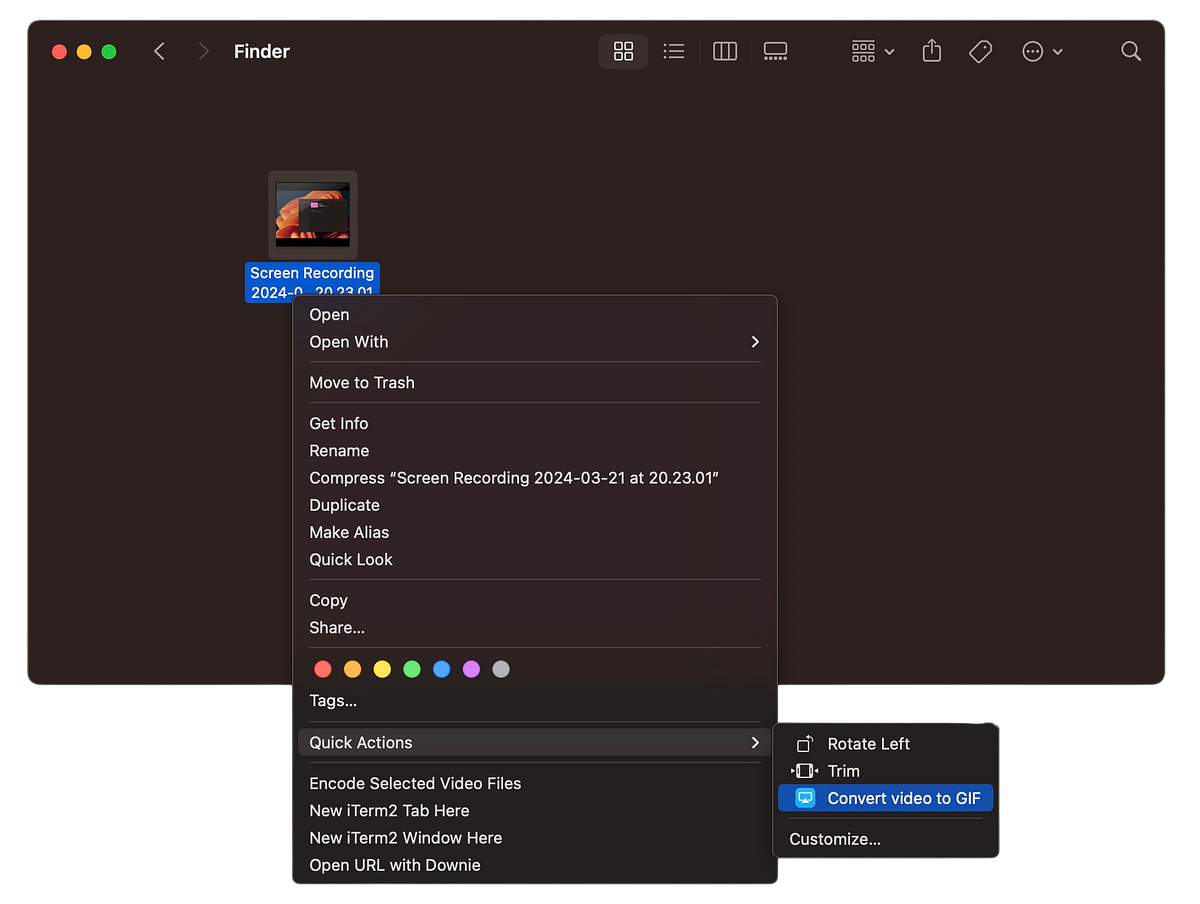Switch Finder to list view
This screenshot has height=904, width=1200.
pyautogui.click(x=674, y=51)
